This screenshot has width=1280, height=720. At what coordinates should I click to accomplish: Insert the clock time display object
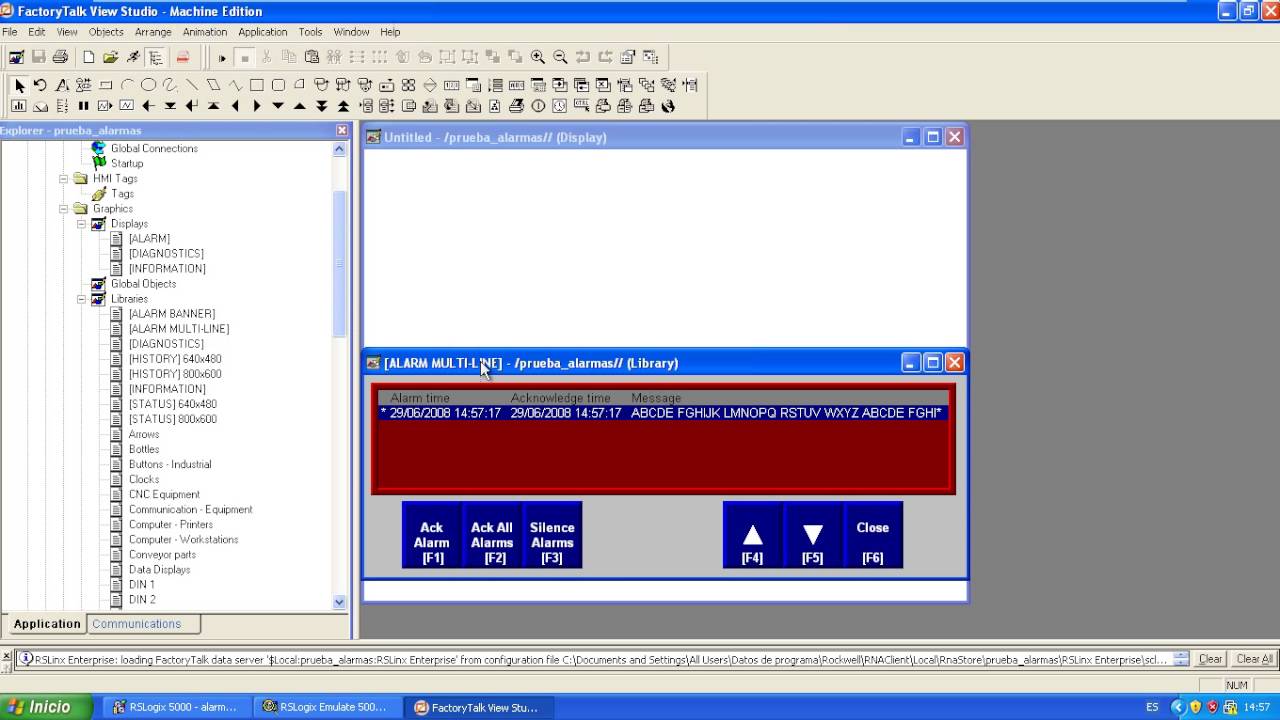tap(560, 106)
